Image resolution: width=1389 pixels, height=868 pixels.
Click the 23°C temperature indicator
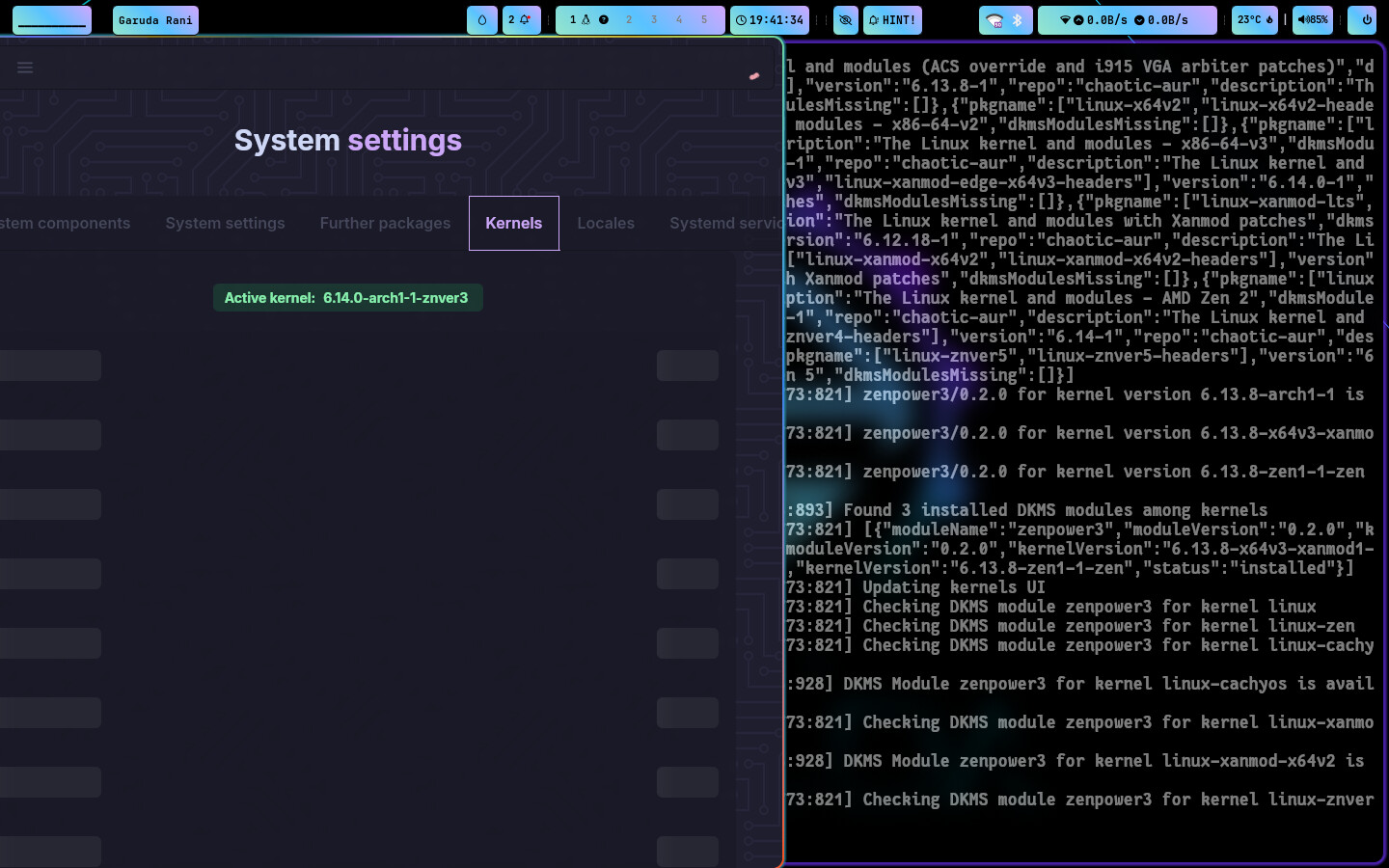pyautogui.click(x=1255, y=19)
